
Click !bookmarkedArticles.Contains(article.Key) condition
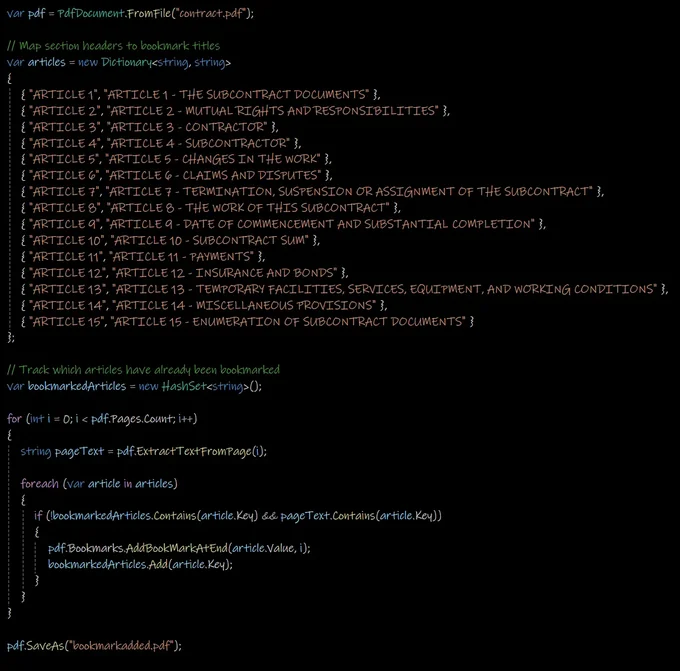(x=154, y=516)
